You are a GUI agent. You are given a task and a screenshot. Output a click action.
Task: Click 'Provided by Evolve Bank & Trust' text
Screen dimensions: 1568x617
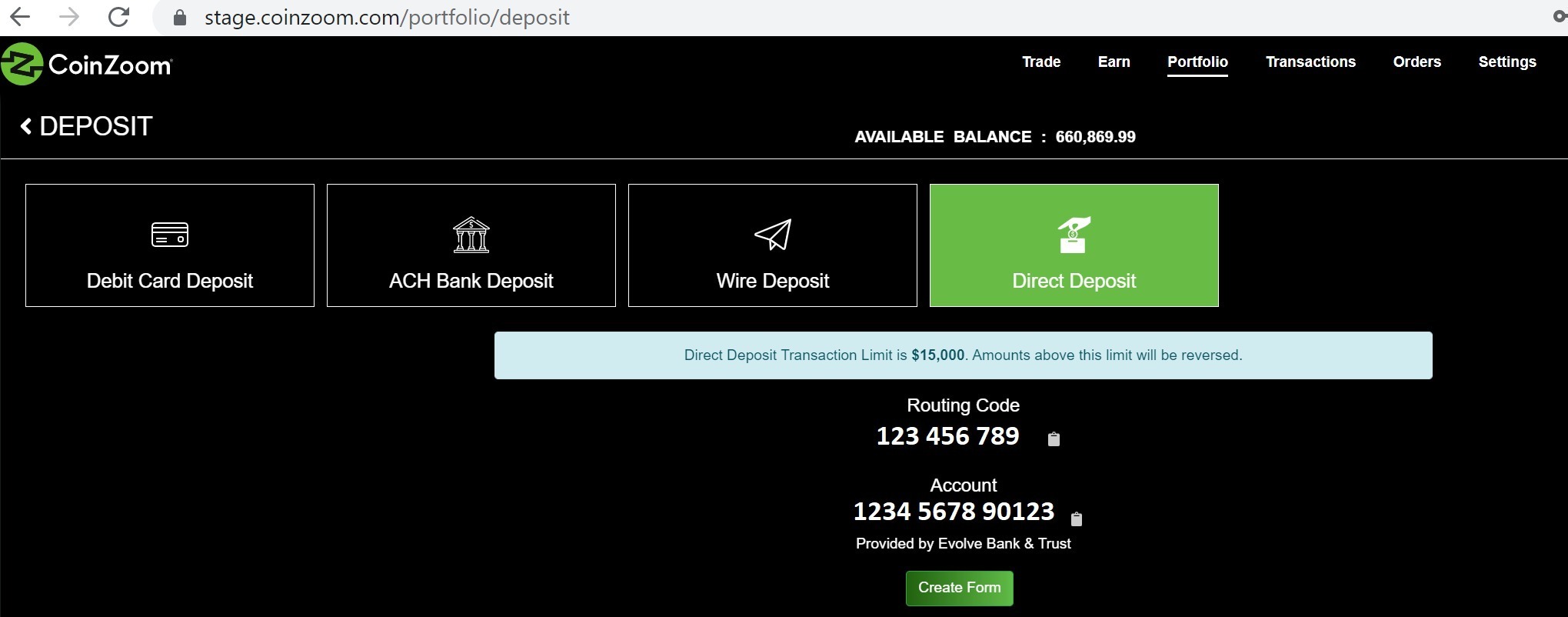tap(963, 544)
